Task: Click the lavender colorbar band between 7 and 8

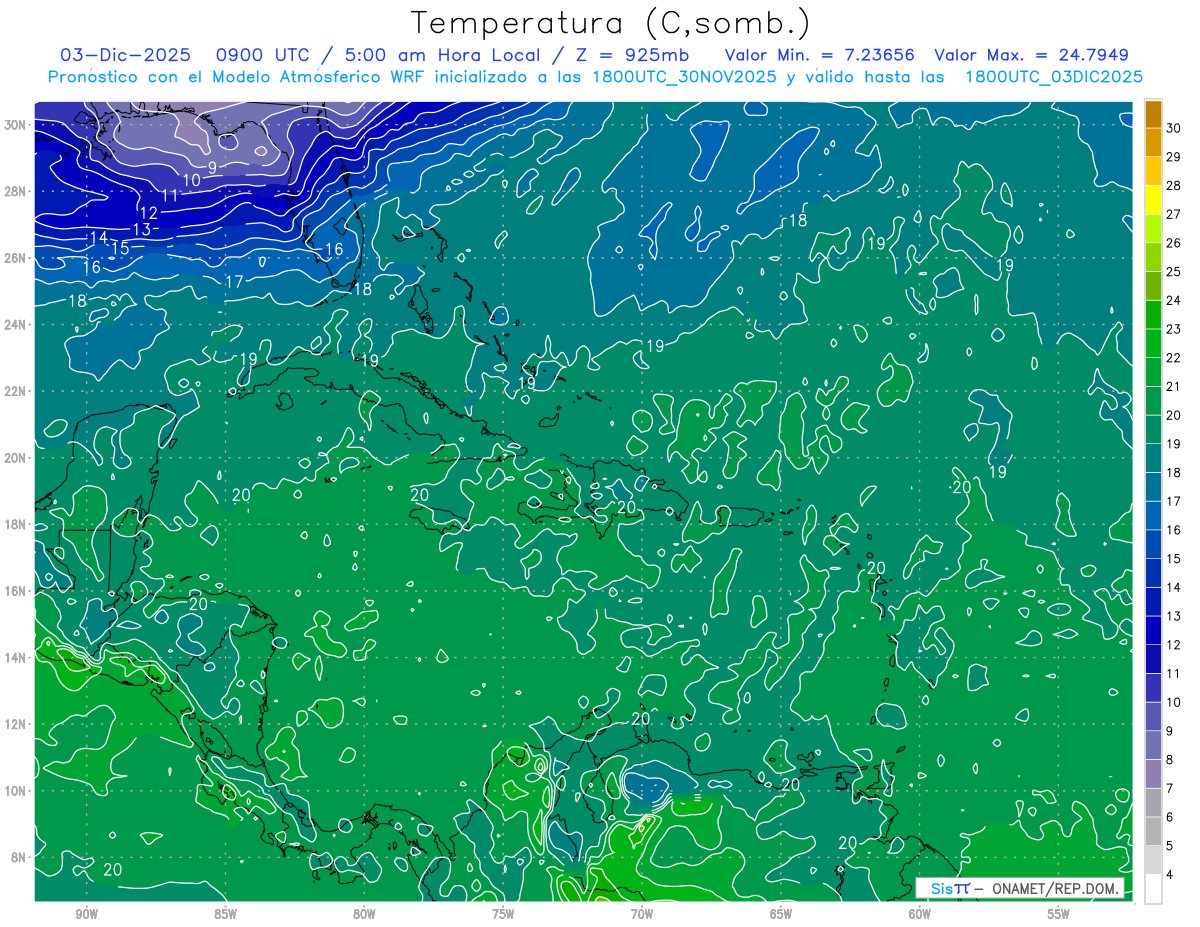Action: pos(1153,774)
